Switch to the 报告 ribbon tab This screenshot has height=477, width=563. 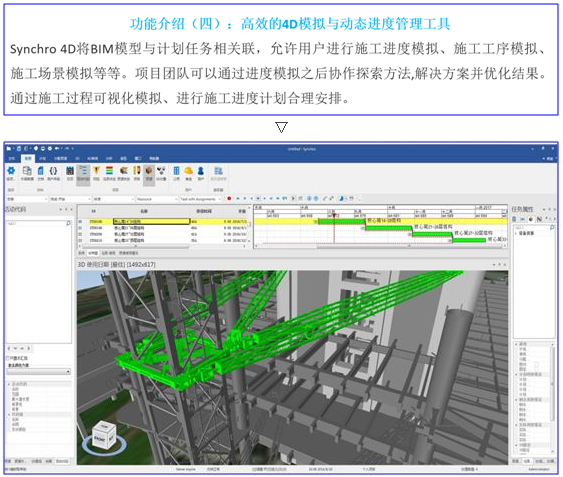click(124, 158)
